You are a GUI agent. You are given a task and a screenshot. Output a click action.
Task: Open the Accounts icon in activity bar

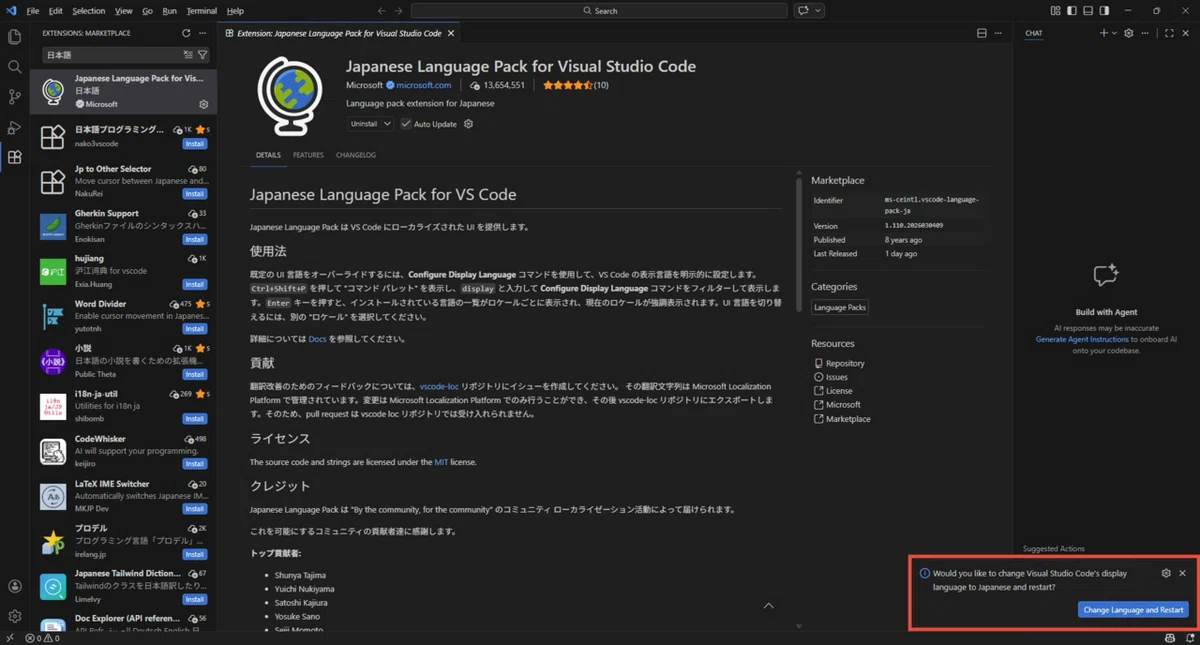tap(14, 587)
